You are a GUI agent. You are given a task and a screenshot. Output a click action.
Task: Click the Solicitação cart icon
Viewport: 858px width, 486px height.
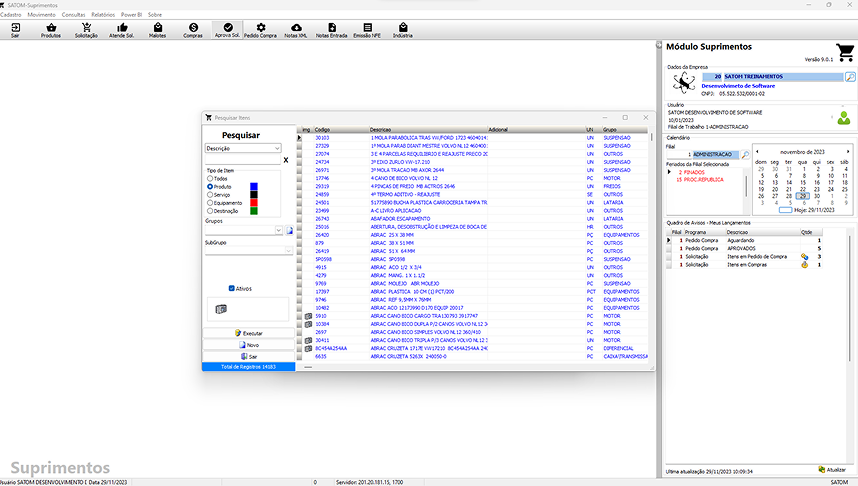pyautogui.click(x=86, y=30)
